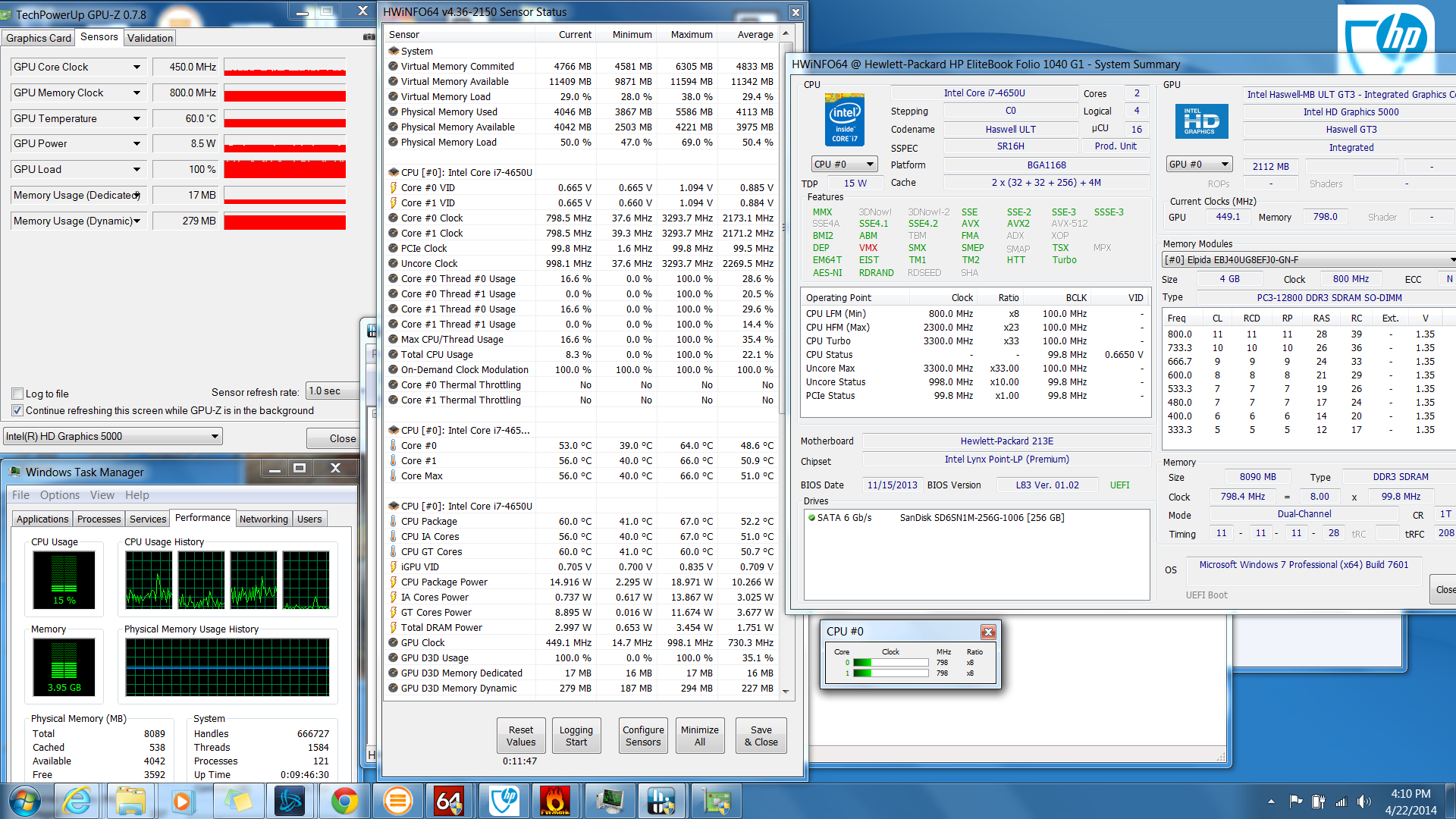Click the Internet Explorer taskbar icon
This screenshot has height=819, width=1456.
click(77, 801)
